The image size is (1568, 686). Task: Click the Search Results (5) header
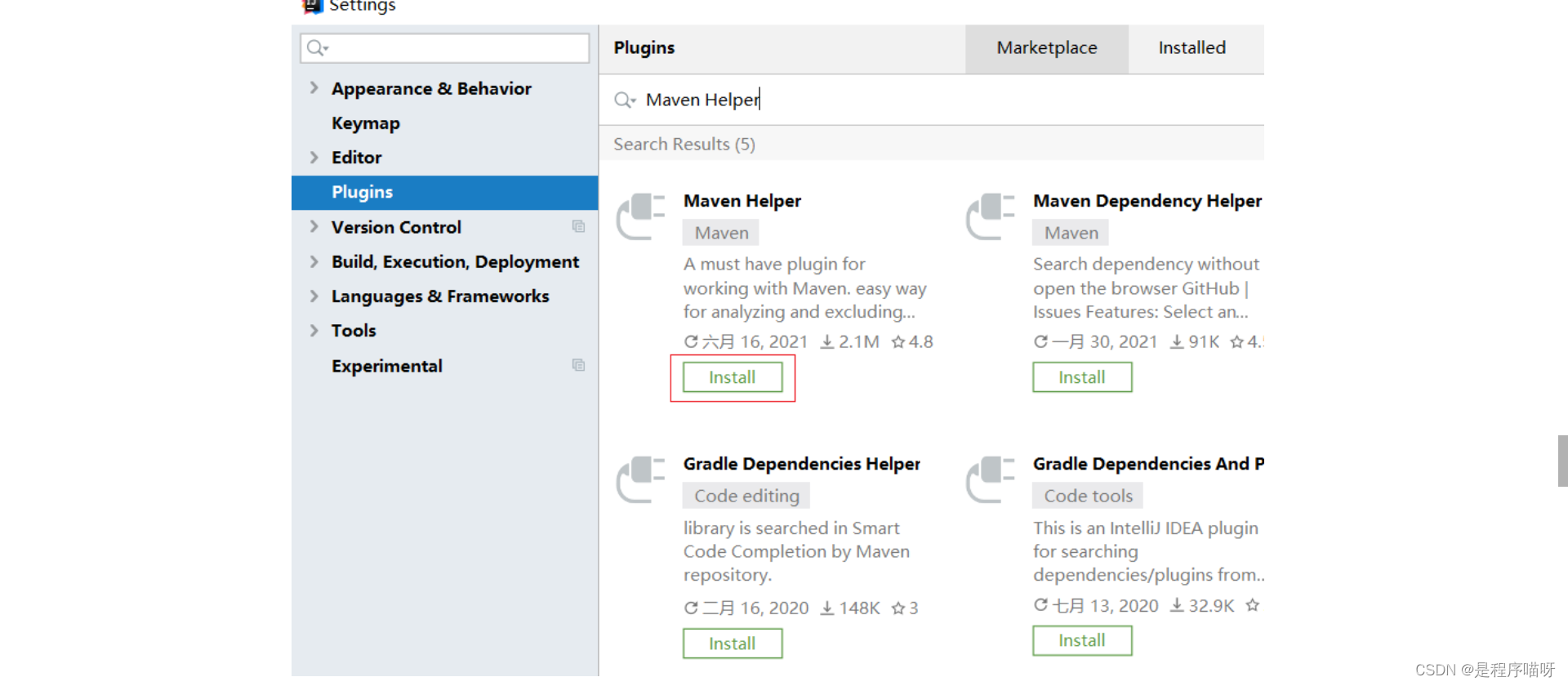tap(684, 144)
